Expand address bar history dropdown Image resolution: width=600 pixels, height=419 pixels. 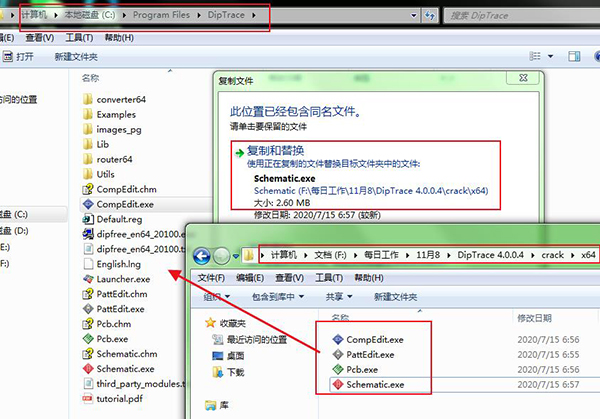[414, 15]
